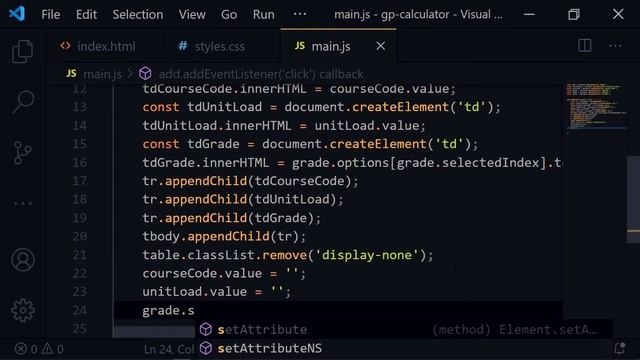Open the Edit menu
Image resolution: width=640 pixels, height=360 pixels.
pyautogui.click(x=86, y=15)
